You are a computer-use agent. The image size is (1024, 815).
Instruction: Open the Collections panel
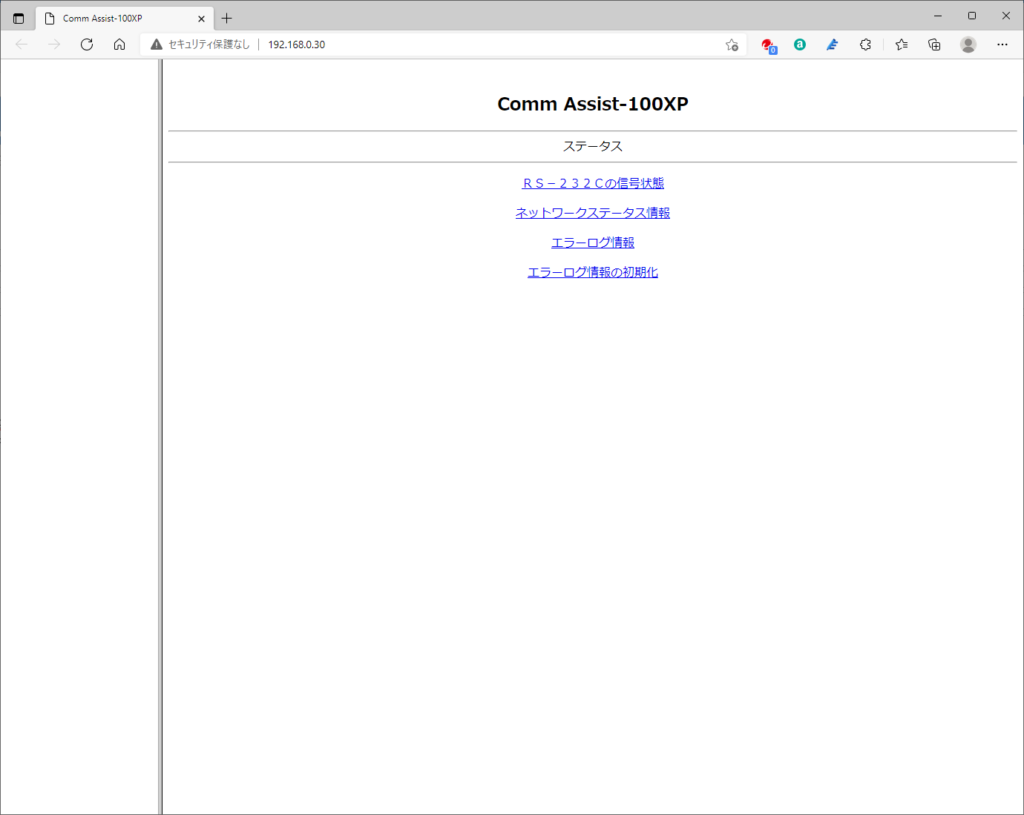(x=934, y=44)
